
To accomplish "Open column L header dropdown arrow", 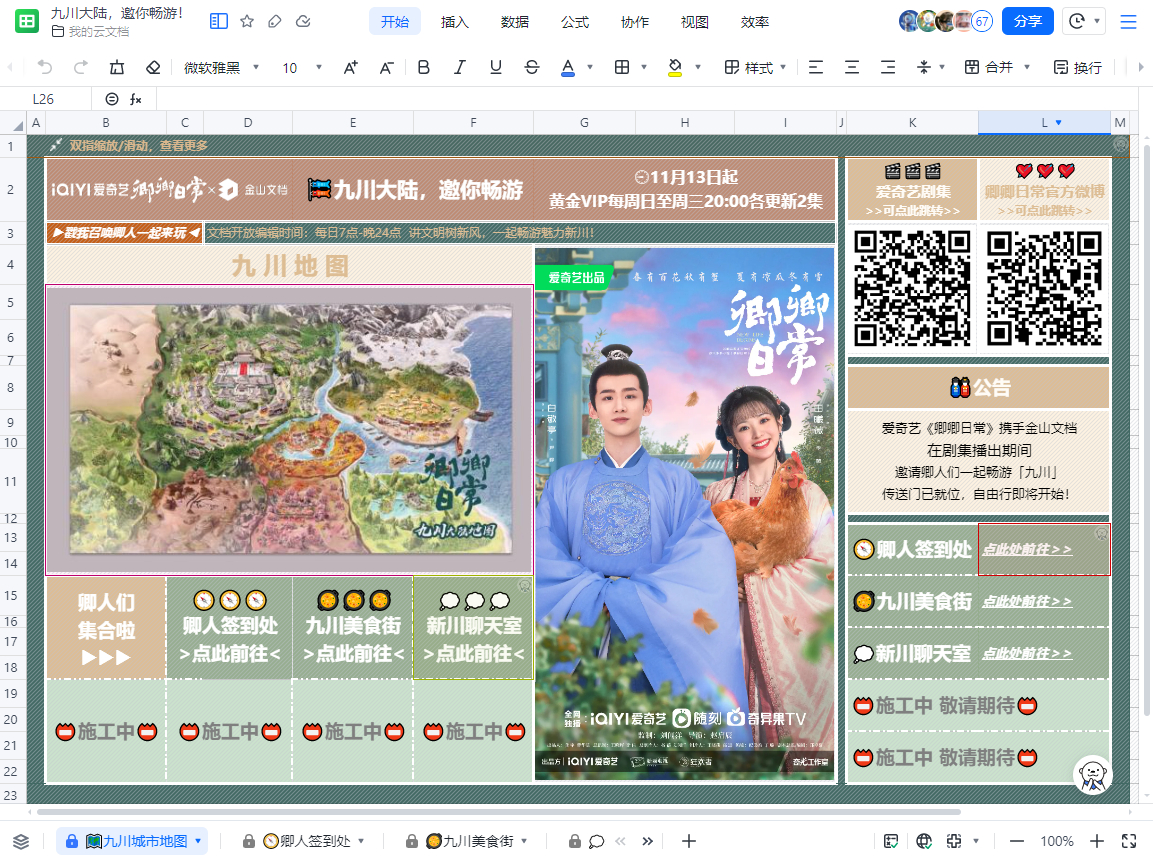I will [x=1059, y=123].
